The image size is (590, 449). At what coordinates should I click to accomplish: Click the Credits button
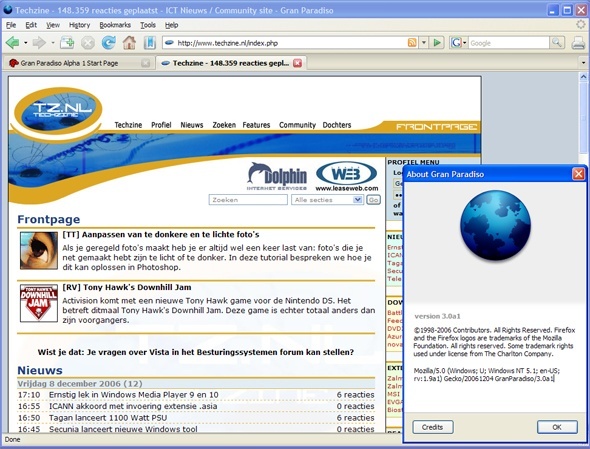(x=433, y=427)
